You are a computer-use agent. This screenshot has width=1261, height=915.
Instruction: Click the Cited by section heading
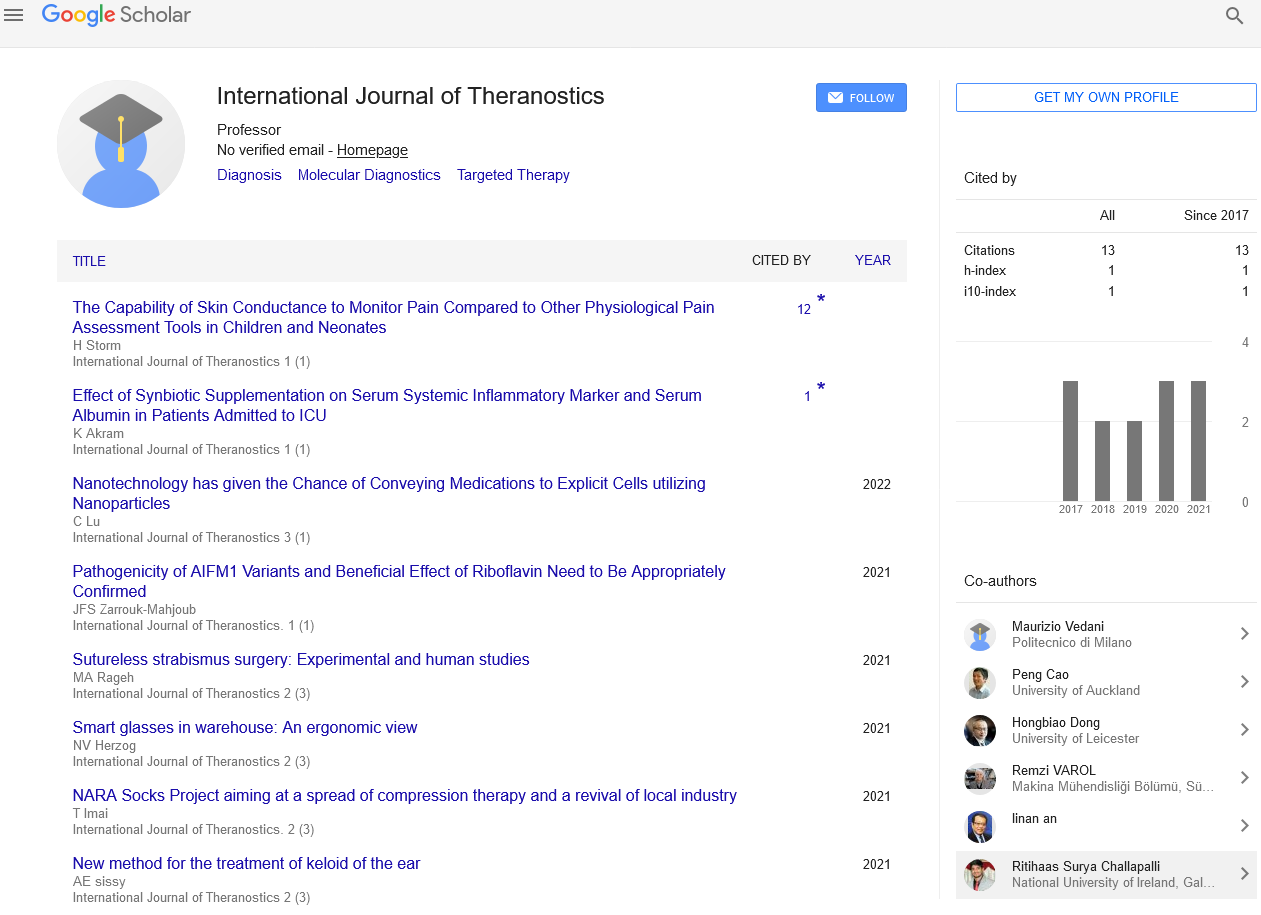(990, 178)
